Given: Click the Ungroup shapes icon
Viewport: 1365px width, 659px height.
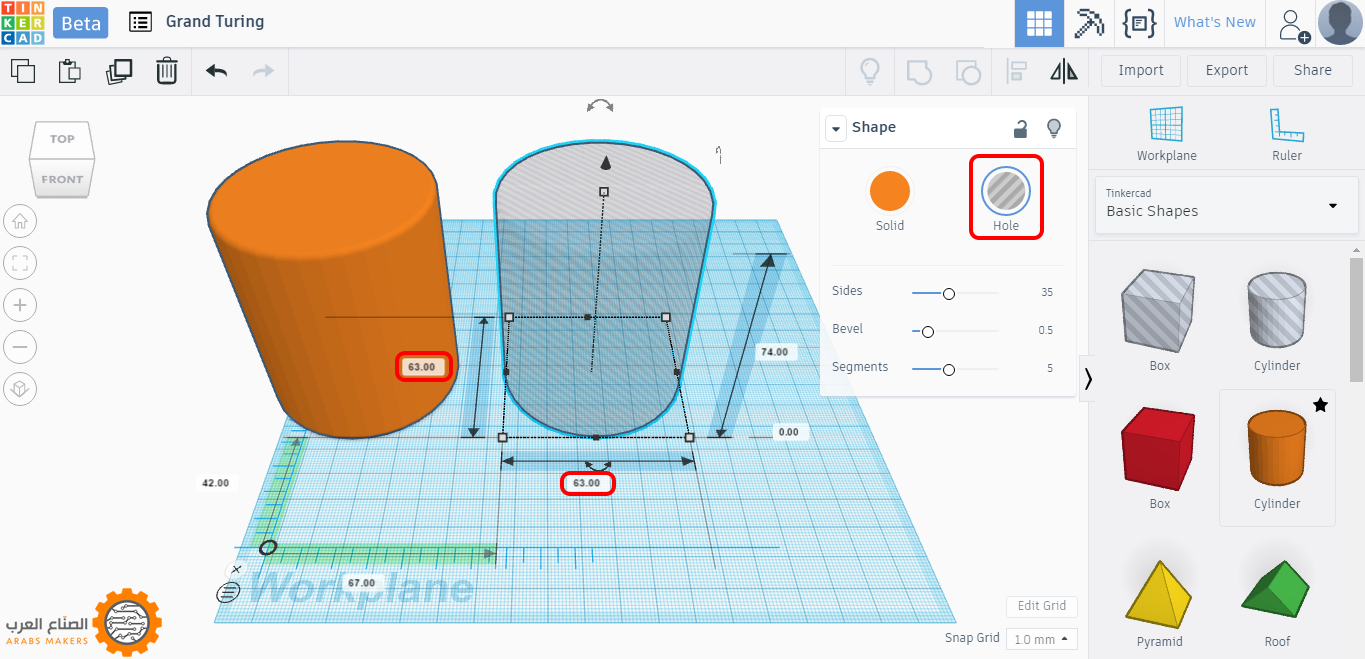Looking at the screenshot, I should pyautogui.click(x=968, y=71).
